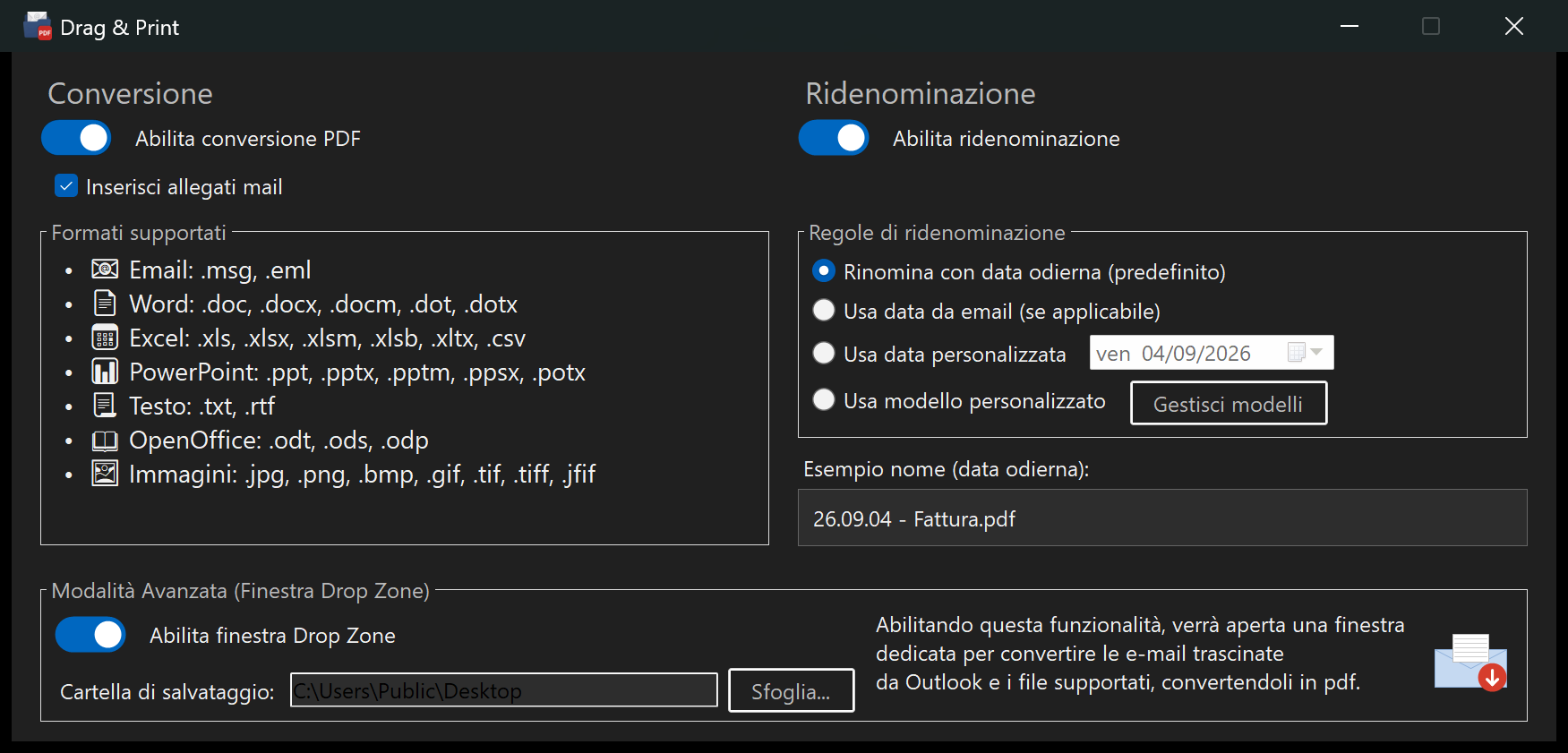
Task: Select Usa data da email option
Action: click(823, 311)
